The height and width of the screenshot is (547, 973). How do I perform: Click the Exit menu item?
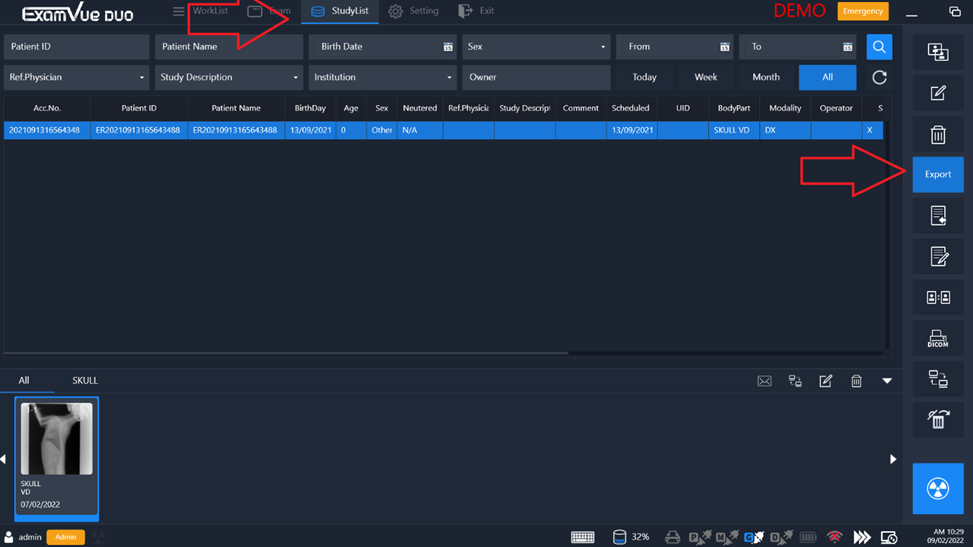pos(476,11)
